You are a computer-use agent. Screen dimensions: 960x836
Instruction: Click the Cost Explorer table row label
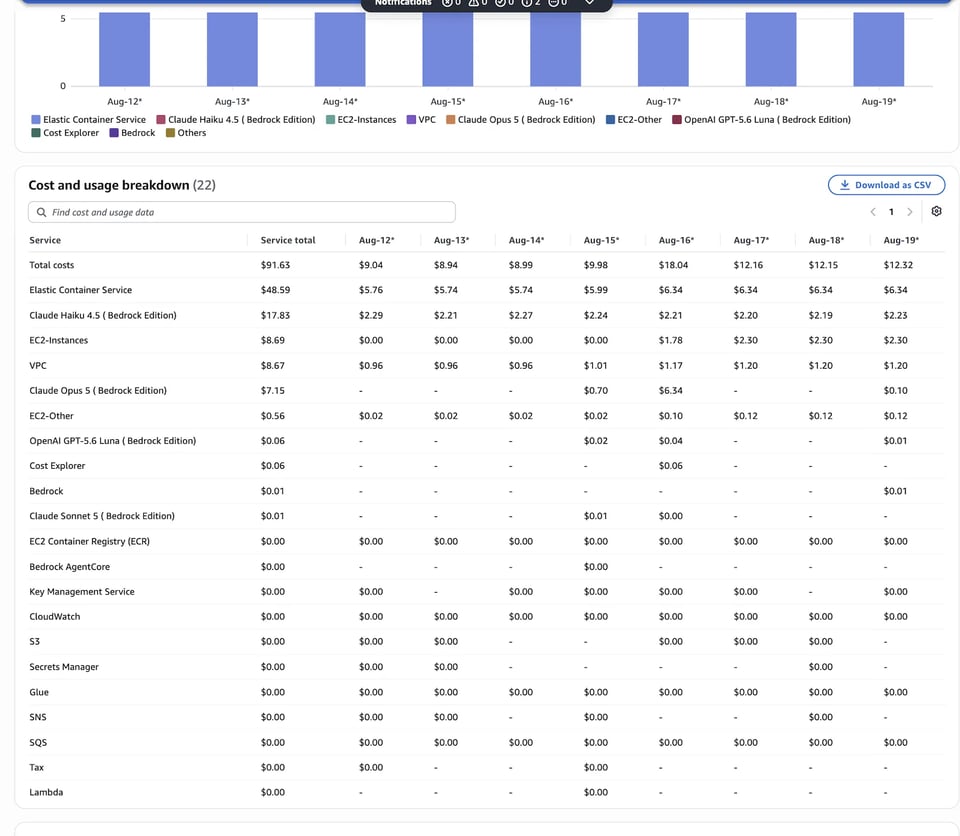(x=58, y=465)
